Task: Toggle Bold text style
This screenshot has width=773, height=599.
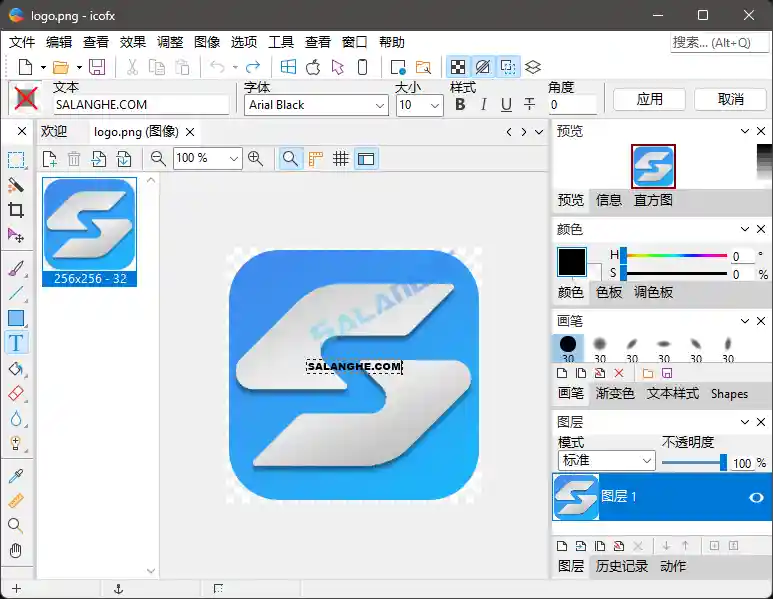Action: (460, 105)
